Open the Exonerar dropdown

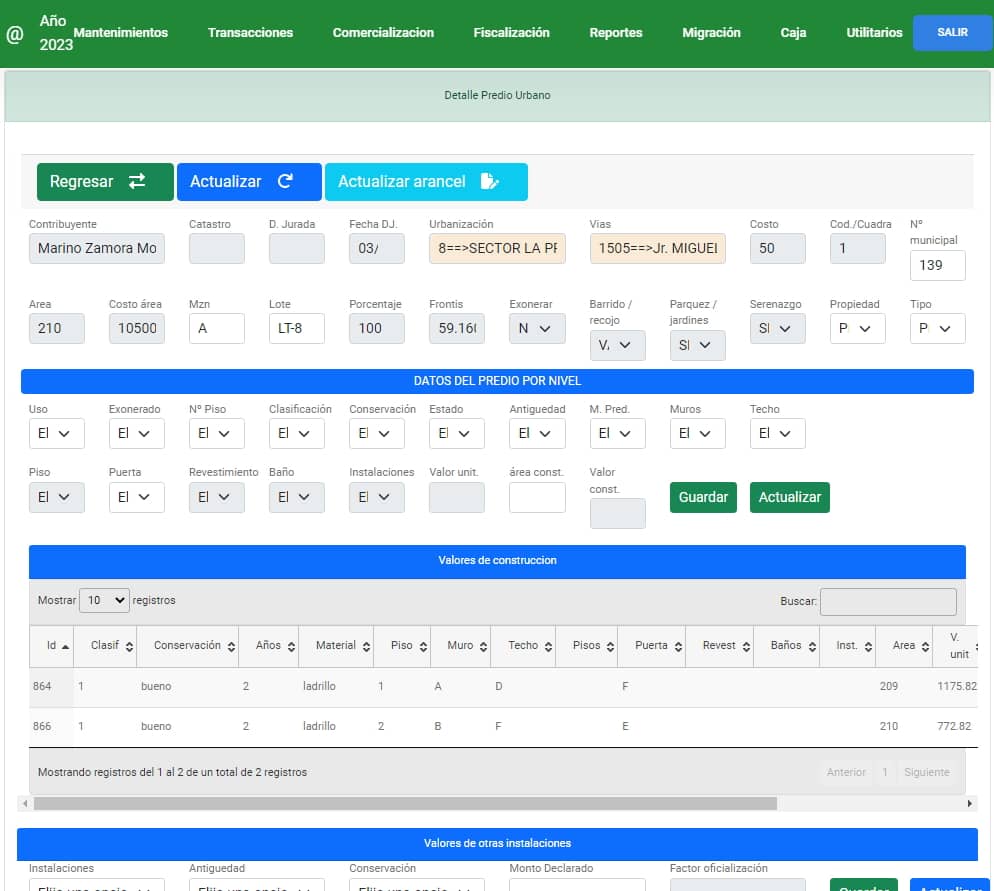point(537,328)
